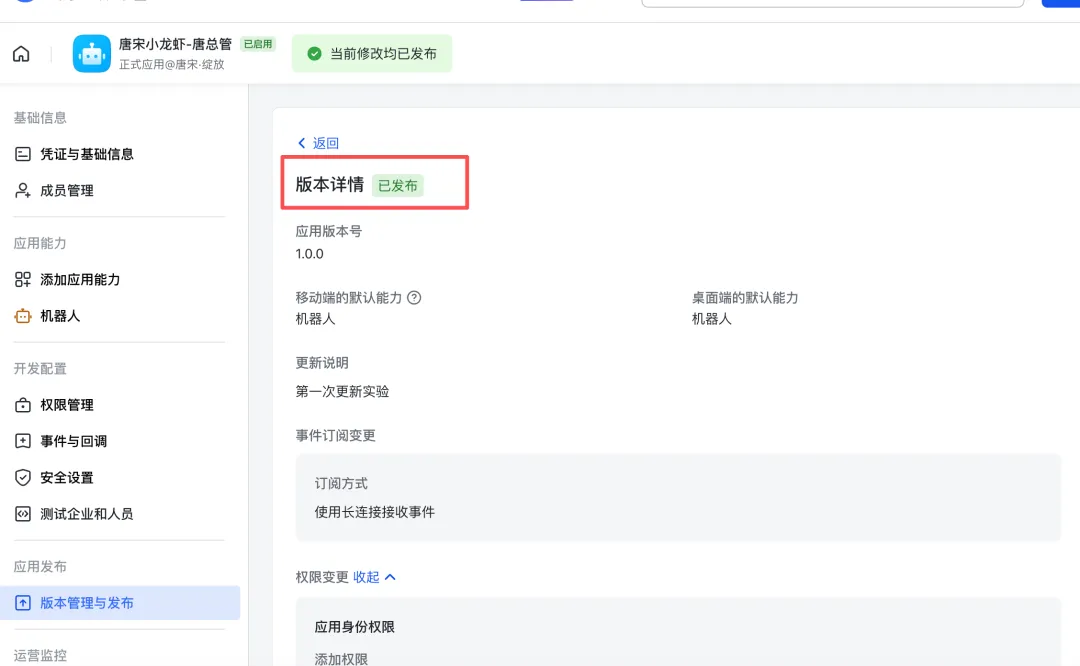Click the 事件与回调 icon
Screen dimensions: 1080x666
(x=23, y=441)
